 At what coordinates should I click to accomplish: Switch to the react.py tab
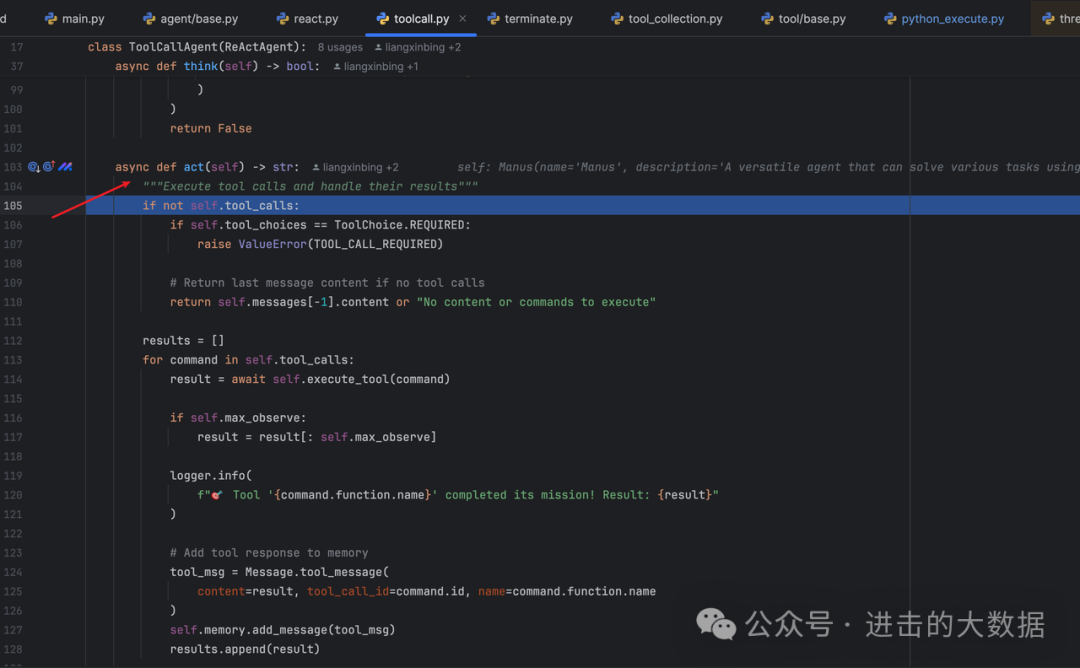click(x=307, y=19)
